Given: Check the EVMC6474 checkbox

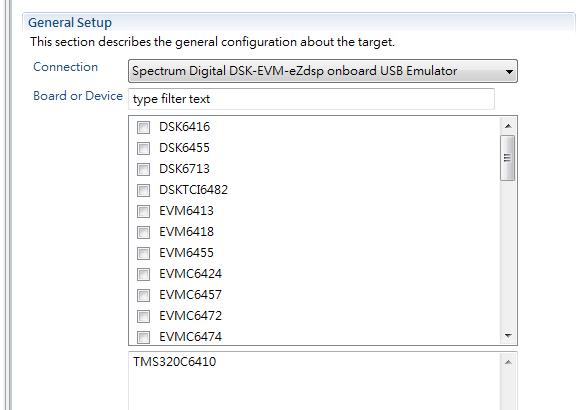Looking at the screenshot, I should point(143,337).
